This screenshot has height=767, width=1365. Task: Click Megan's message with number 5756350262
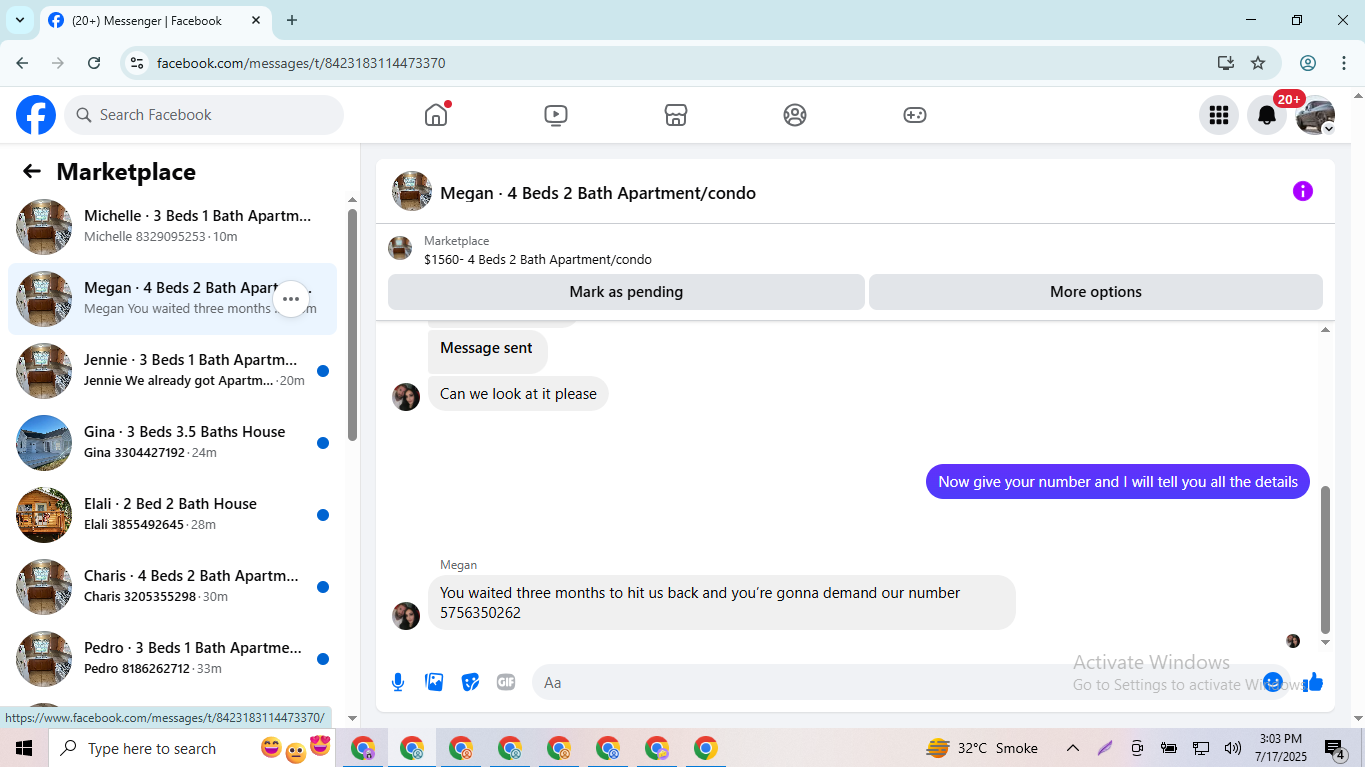click(x=721, y=603)
